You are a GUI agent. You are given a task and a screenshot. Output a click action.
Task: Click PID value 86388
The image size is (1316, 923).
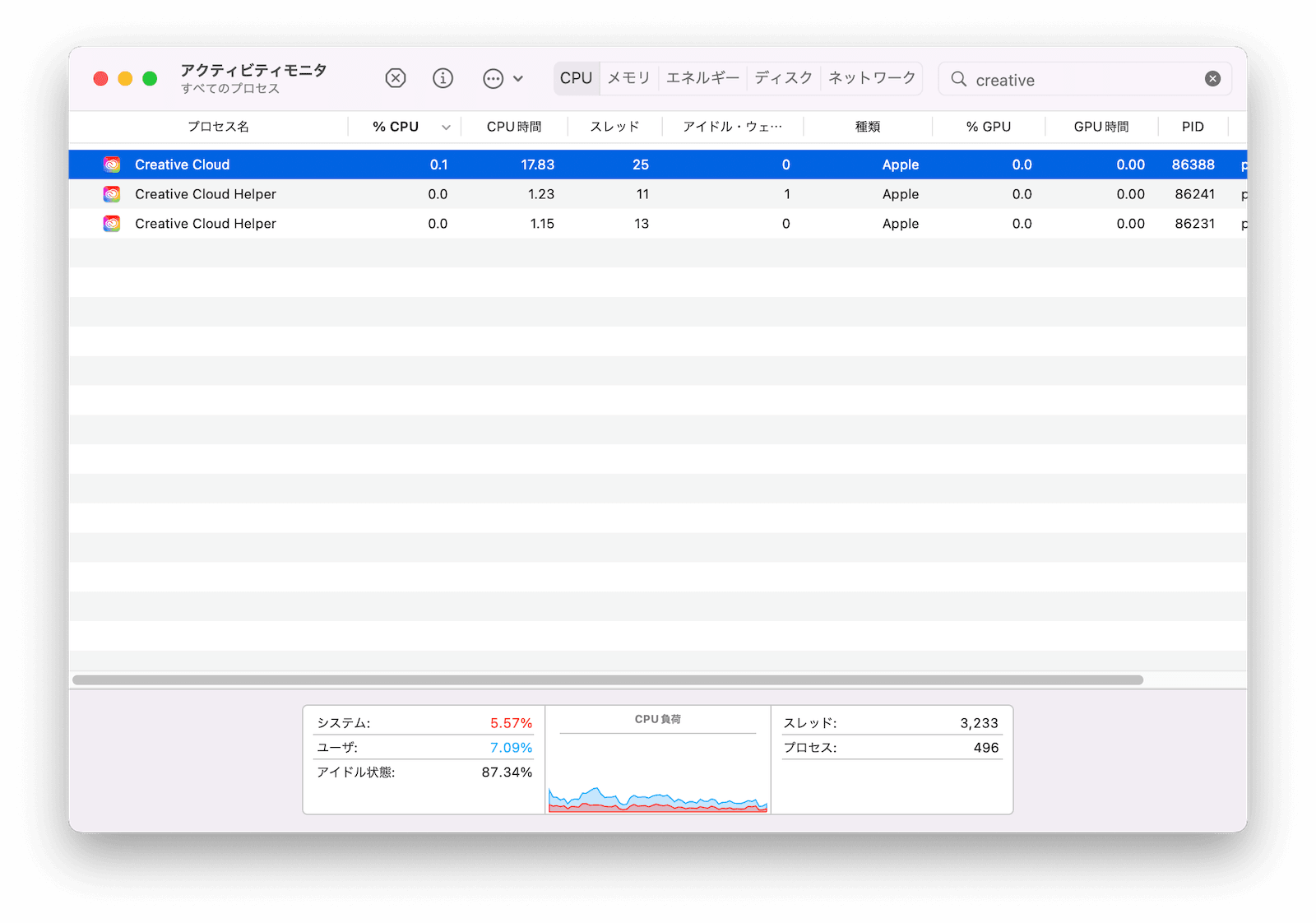coord(1193,165)
